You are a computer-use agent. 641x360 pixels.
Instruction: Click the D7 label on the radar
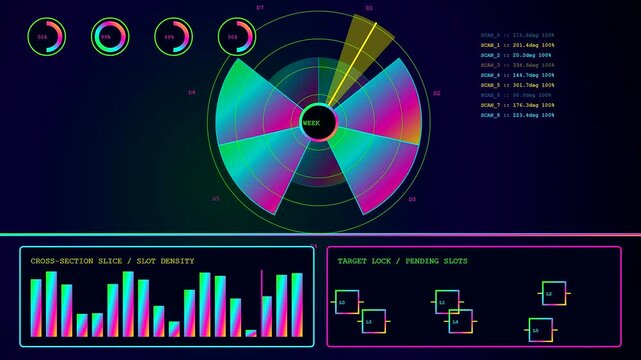[x=260, y=8]
